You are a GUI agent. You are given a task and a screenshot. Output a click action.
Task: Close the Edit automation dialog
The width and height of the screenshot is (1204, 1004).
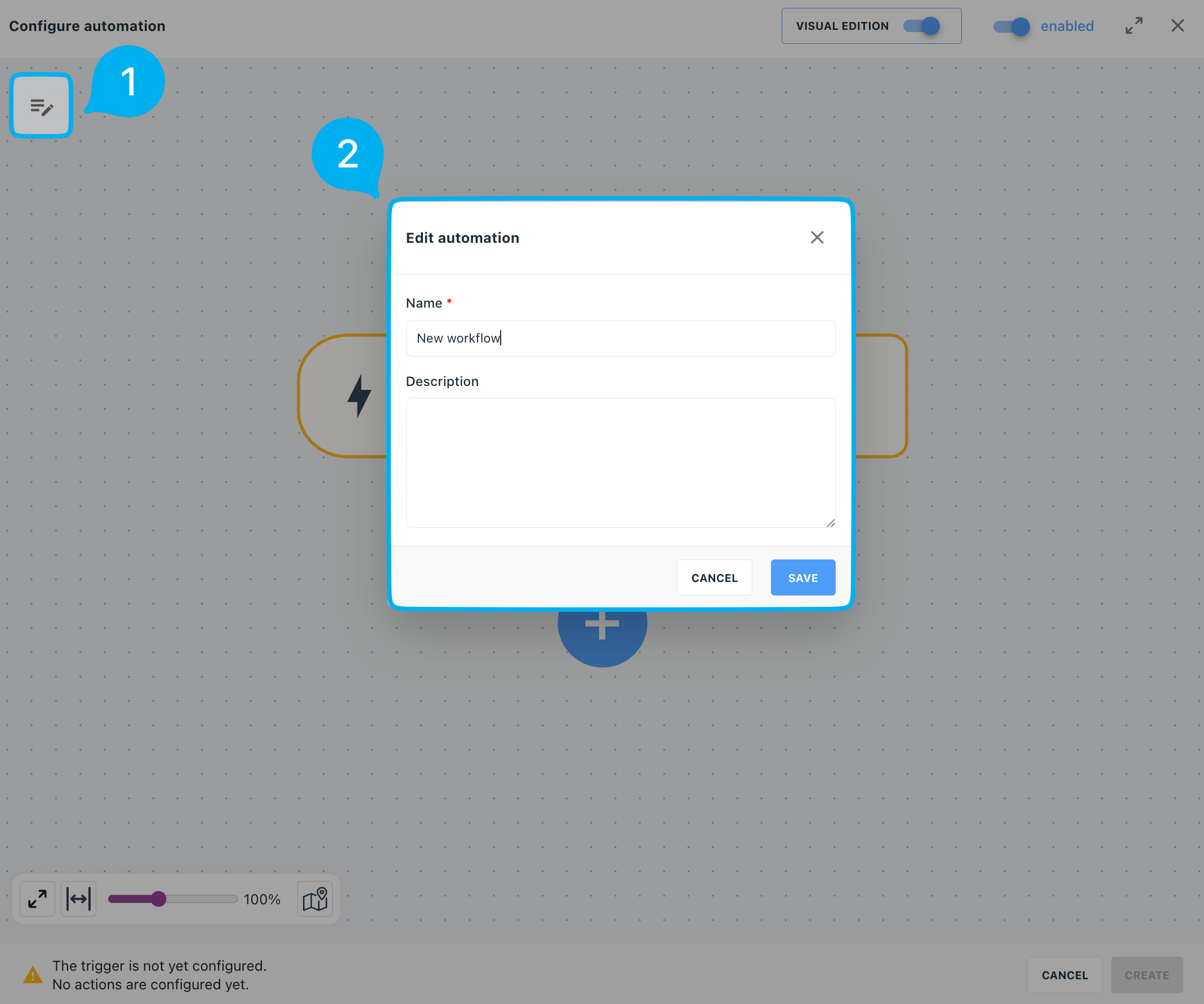pyautogui.click(x=817, y=238)
